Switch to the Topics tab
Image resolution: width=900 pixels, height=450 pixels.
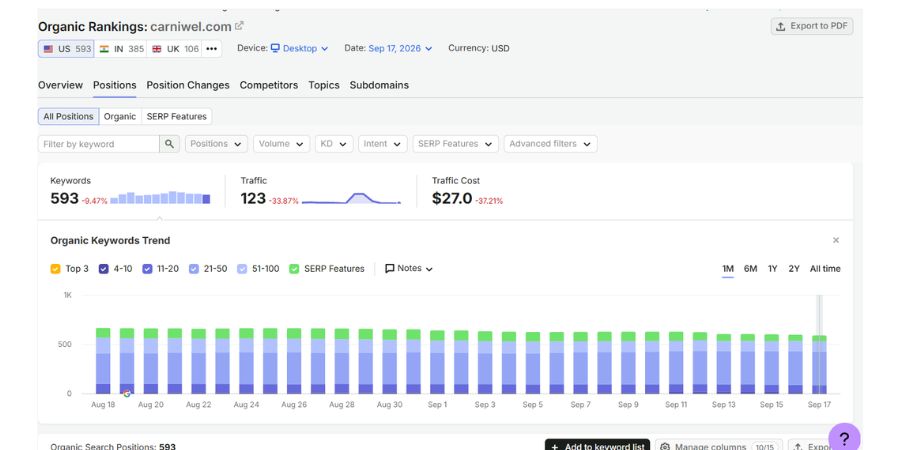tap(324, 85)
